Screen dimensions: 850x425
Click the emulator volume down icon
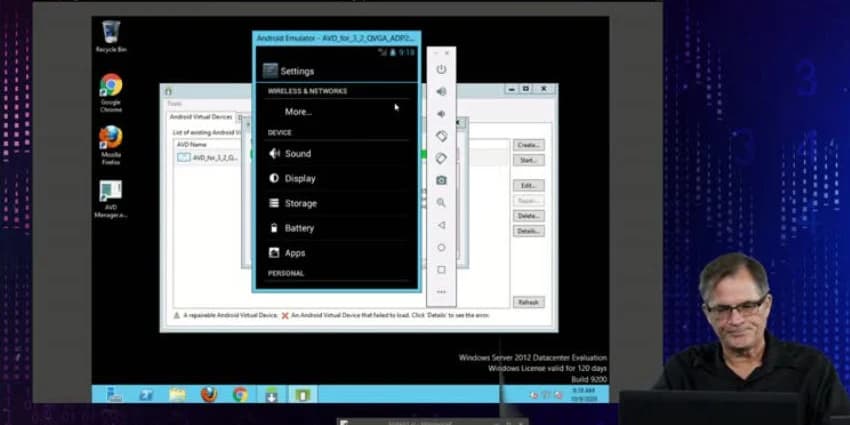(441, 114)
